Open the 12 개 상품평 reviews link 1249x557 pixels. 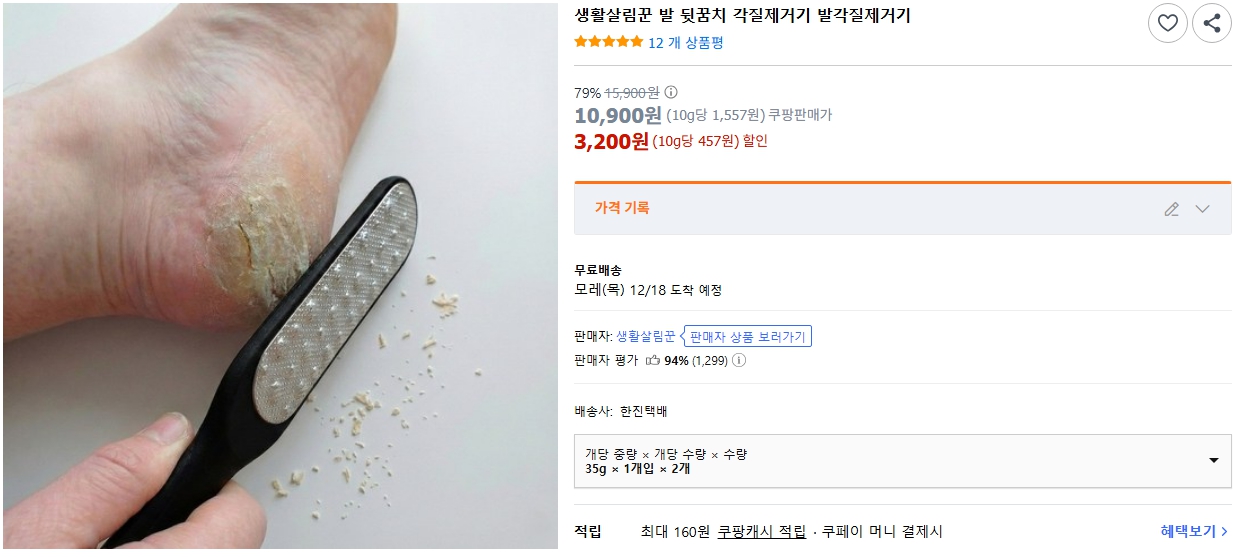pos(685,43)
